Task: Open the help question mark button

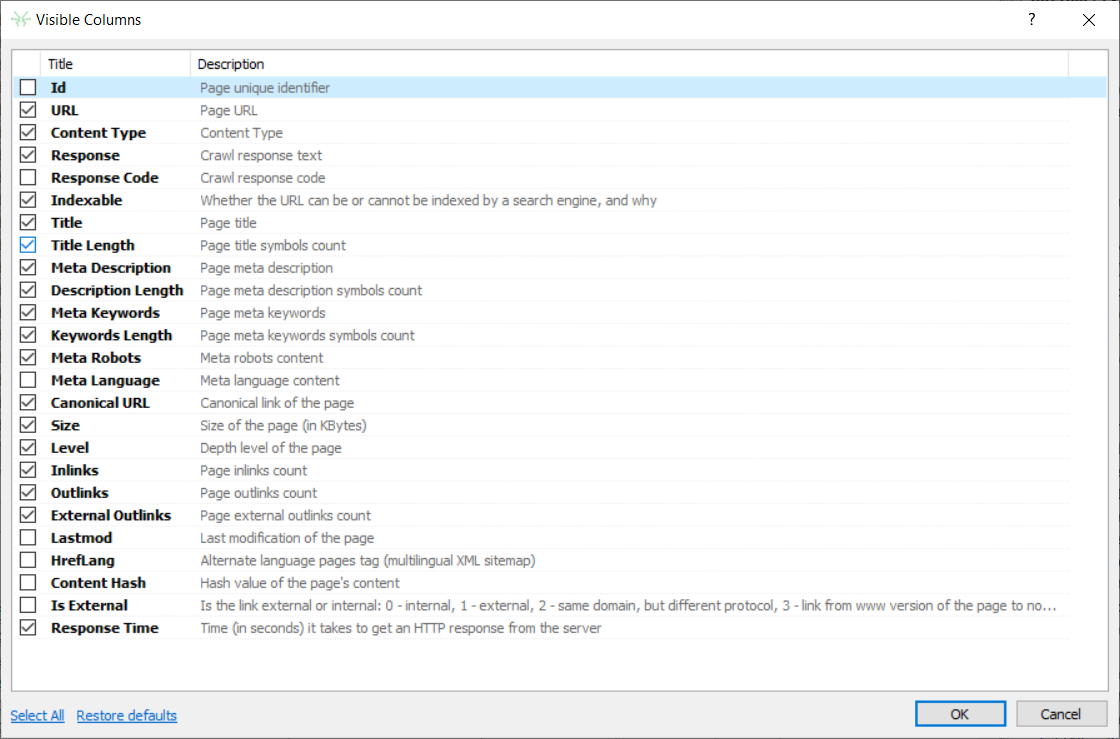Action: point(1032,20)
